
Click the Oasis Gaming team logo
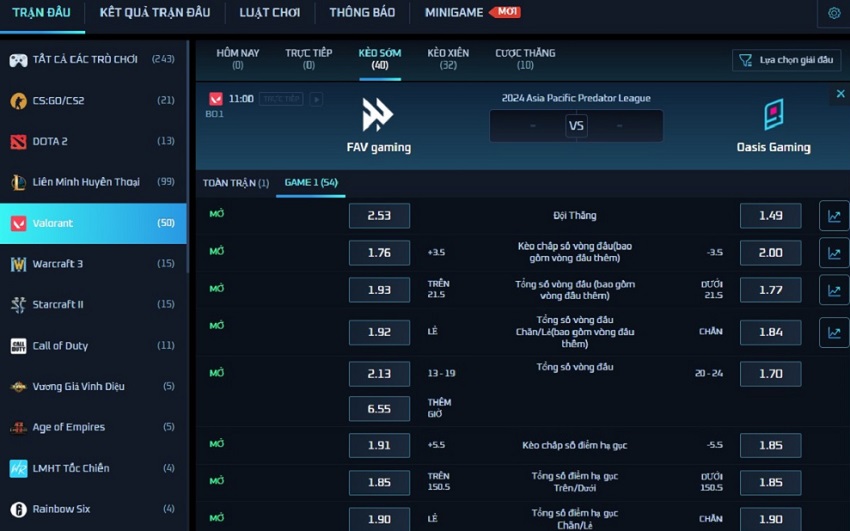pyautogui.click(x=774, y=114)
